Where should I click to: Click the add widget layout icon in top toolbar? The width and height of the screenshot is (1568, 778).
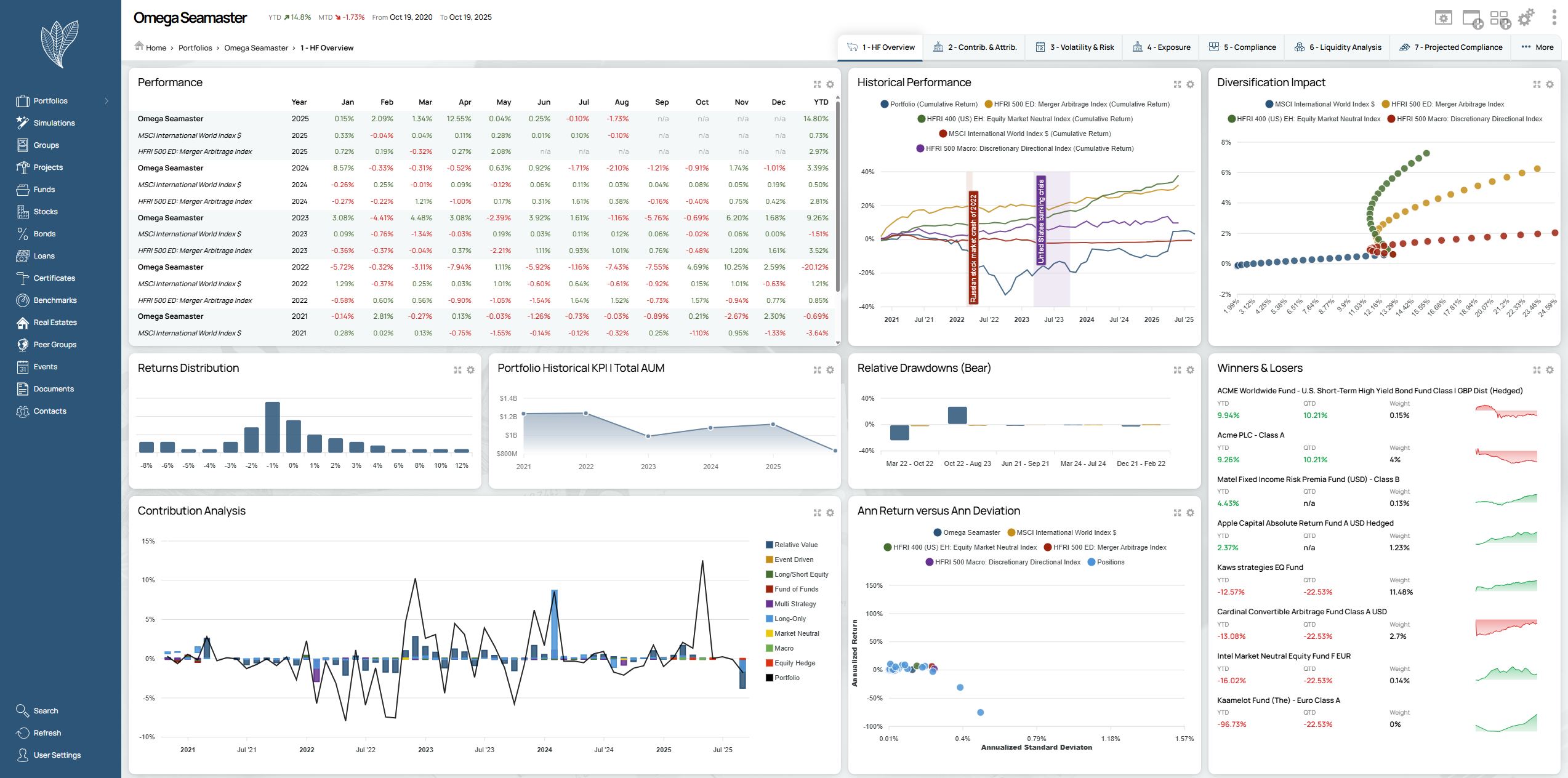pyautogui.click(x=1500, y=19)
